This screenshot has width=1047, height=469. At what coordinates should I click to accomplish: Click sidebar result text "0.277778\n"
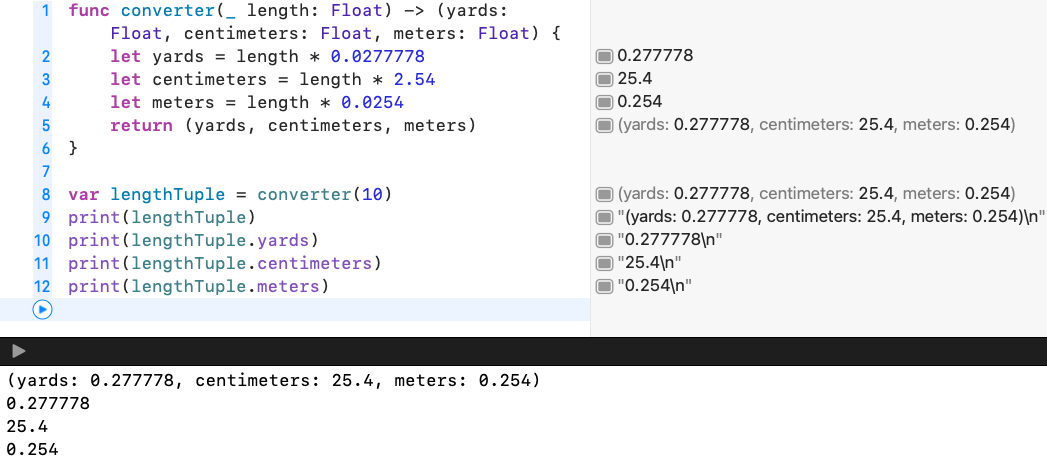670,240
